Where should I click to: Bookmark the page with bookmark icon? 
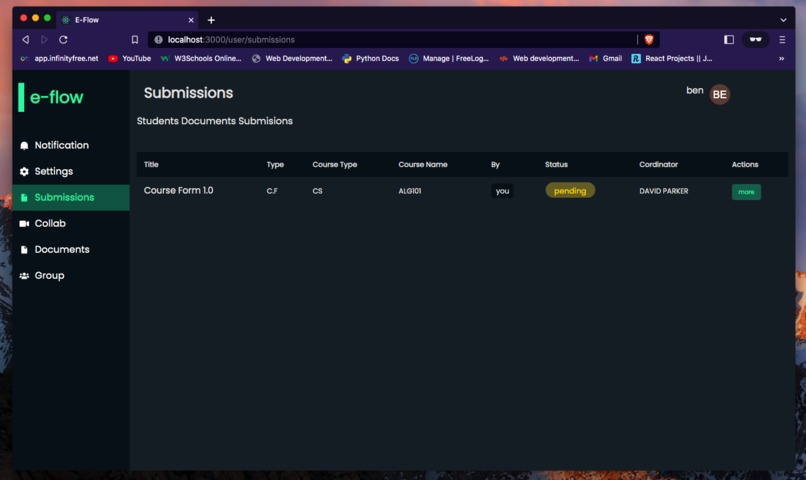point(135,40)
